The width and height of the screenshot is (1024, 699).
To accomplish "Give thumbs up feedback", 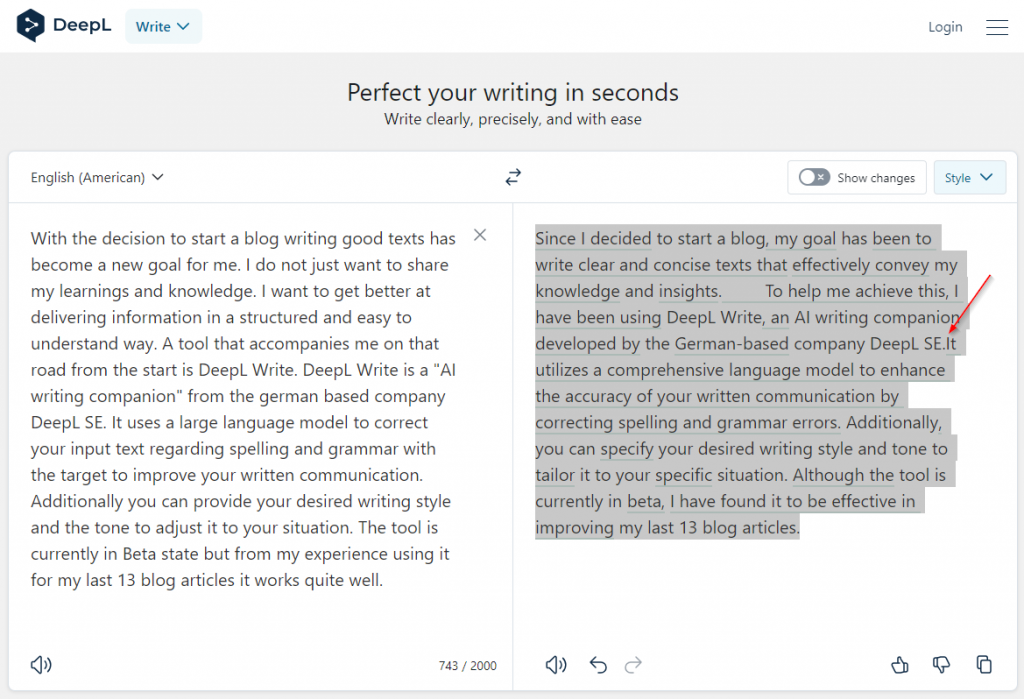I will 899,665.
